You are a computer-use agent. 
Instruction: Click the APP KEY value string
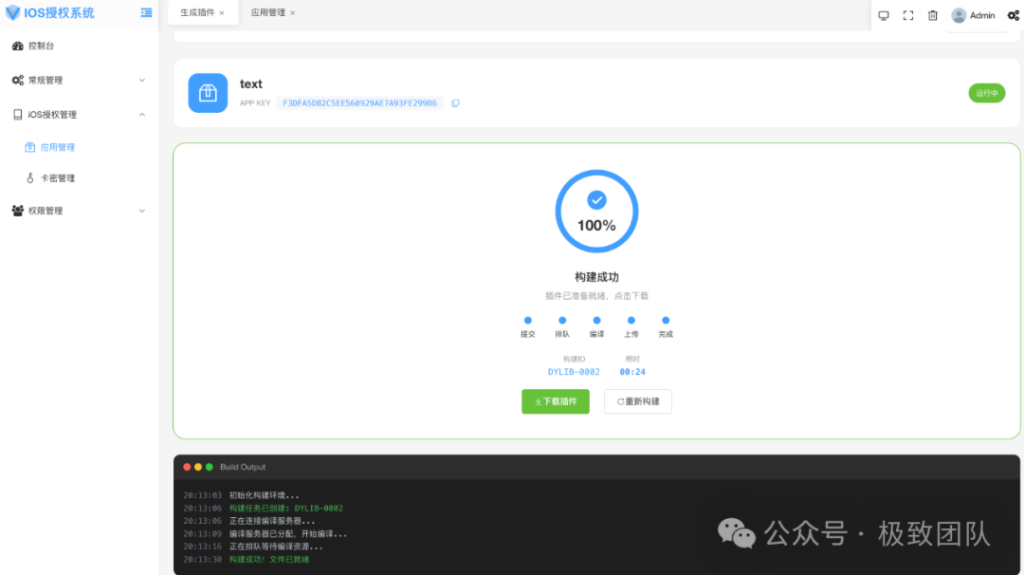(x=360, y=103)
